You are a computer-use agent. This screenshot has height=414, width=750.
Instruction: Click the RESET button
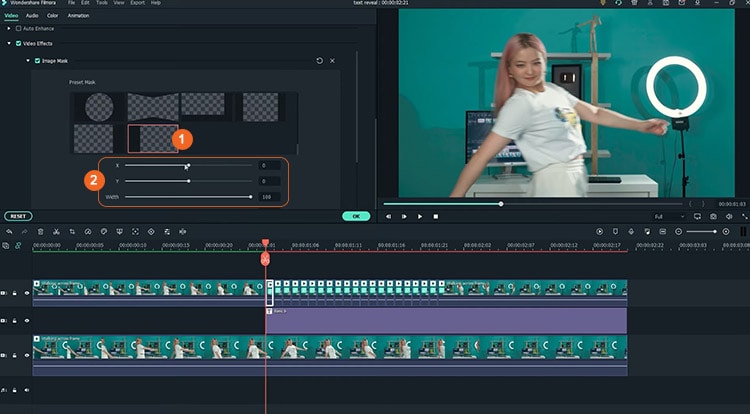click(17, 216)
